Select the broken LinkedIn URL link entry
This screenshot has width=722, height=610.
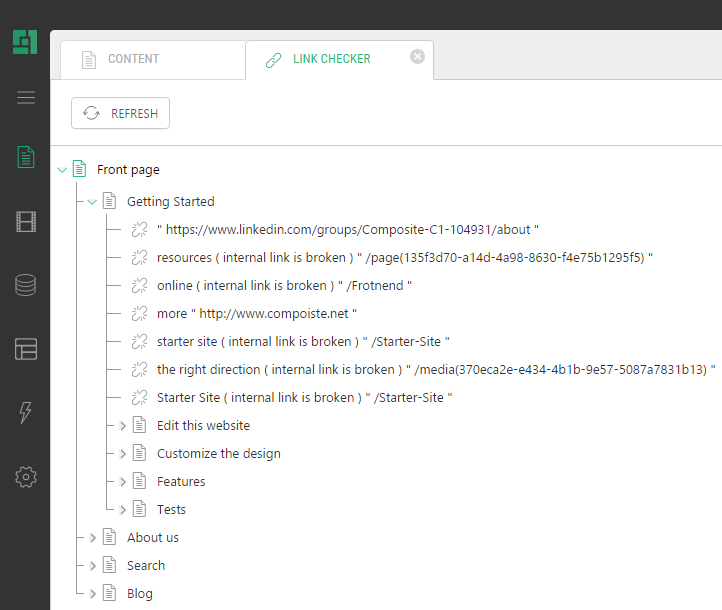(x=347, y=230)
